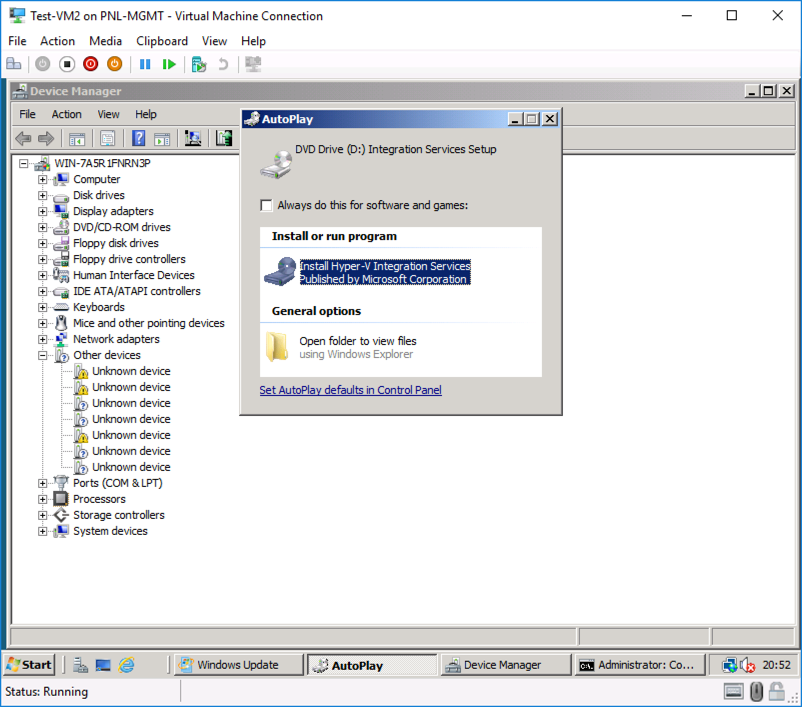This screenshot has height=707, width=802.
Task: Expand the Network adapters node
Action: (x=42, y=339)
